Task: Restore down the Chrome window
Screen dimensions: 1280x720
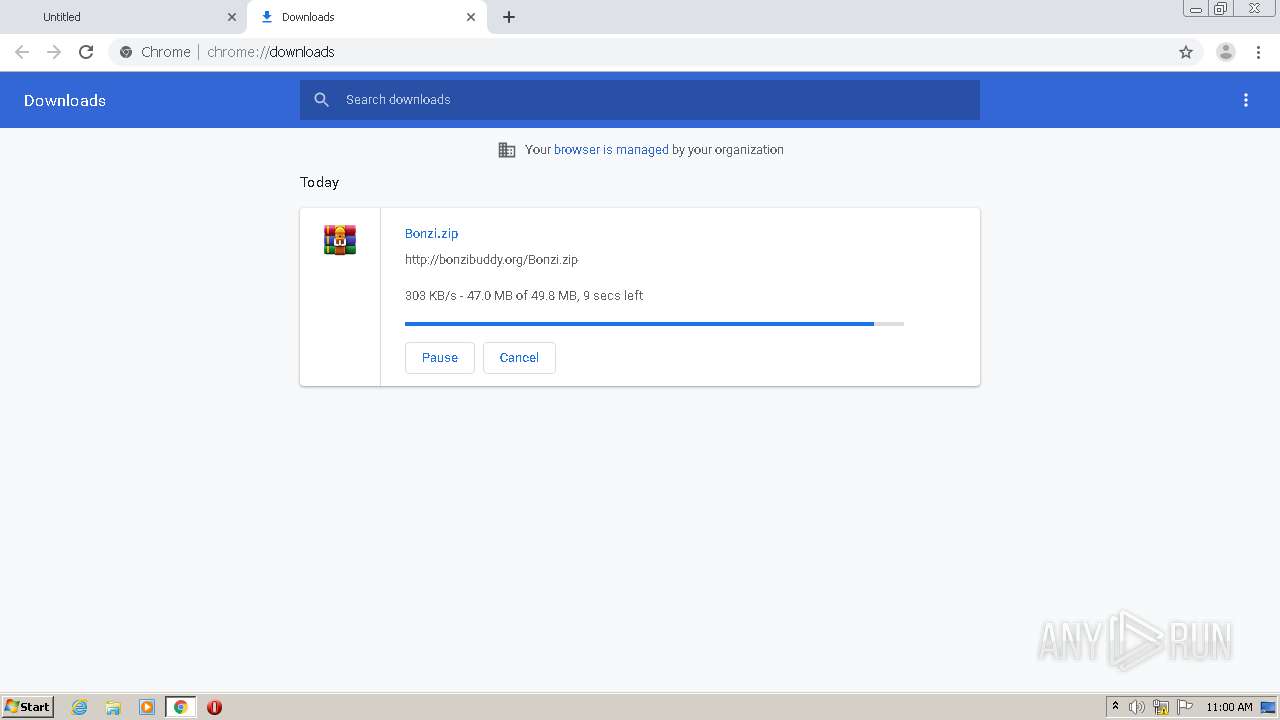Action: pos(1221,8)
